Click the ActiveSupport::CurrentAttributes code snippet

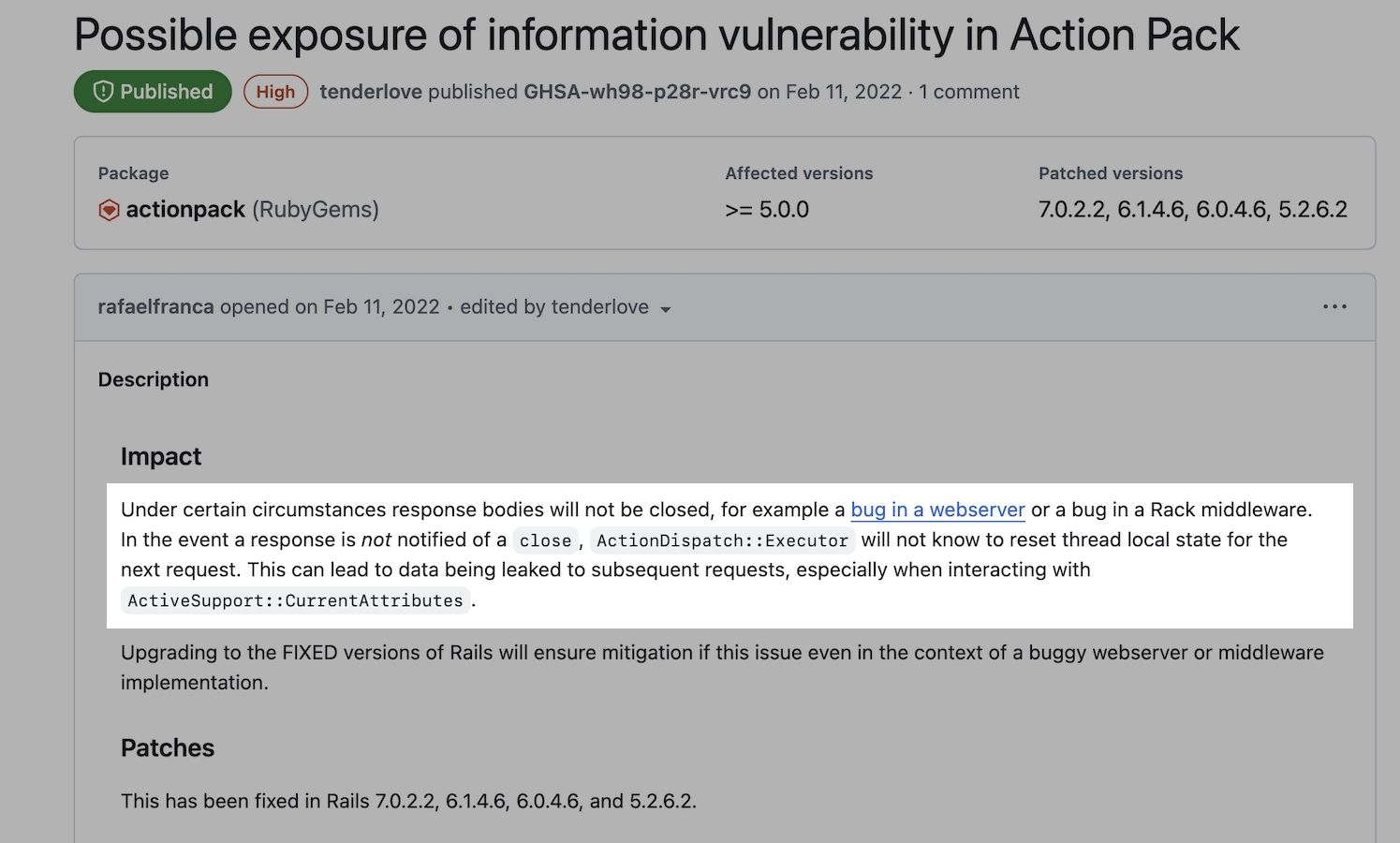pyautogui.click(x=295, y=600)
